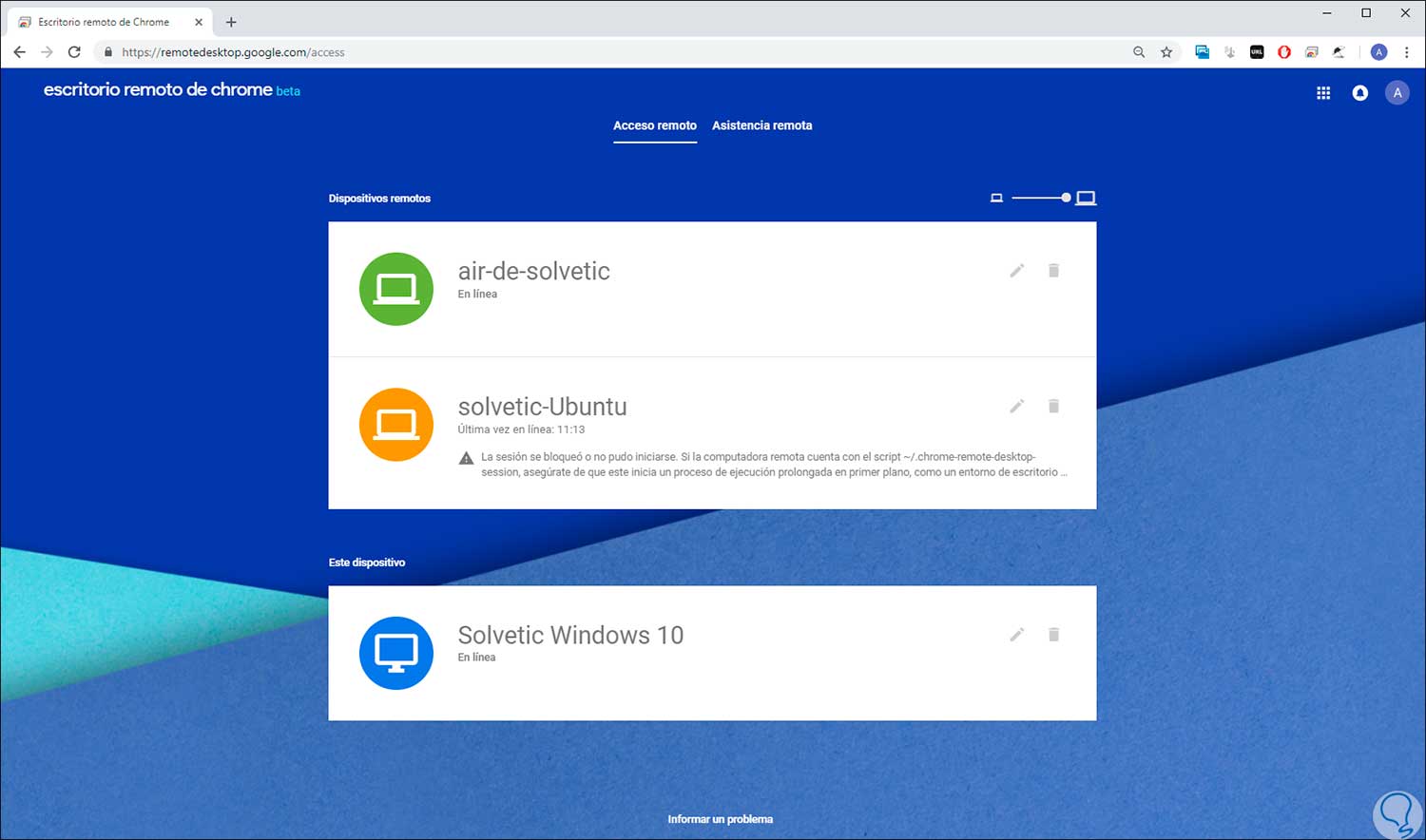This screenshot has height=840, width=1426.
Task: Open the Chrome profile avatar in the toolbar
Action: coord(1379,52)
